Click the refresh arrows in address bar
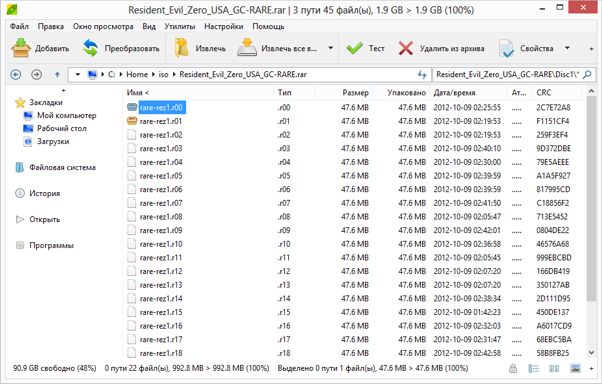 [422, 75]
